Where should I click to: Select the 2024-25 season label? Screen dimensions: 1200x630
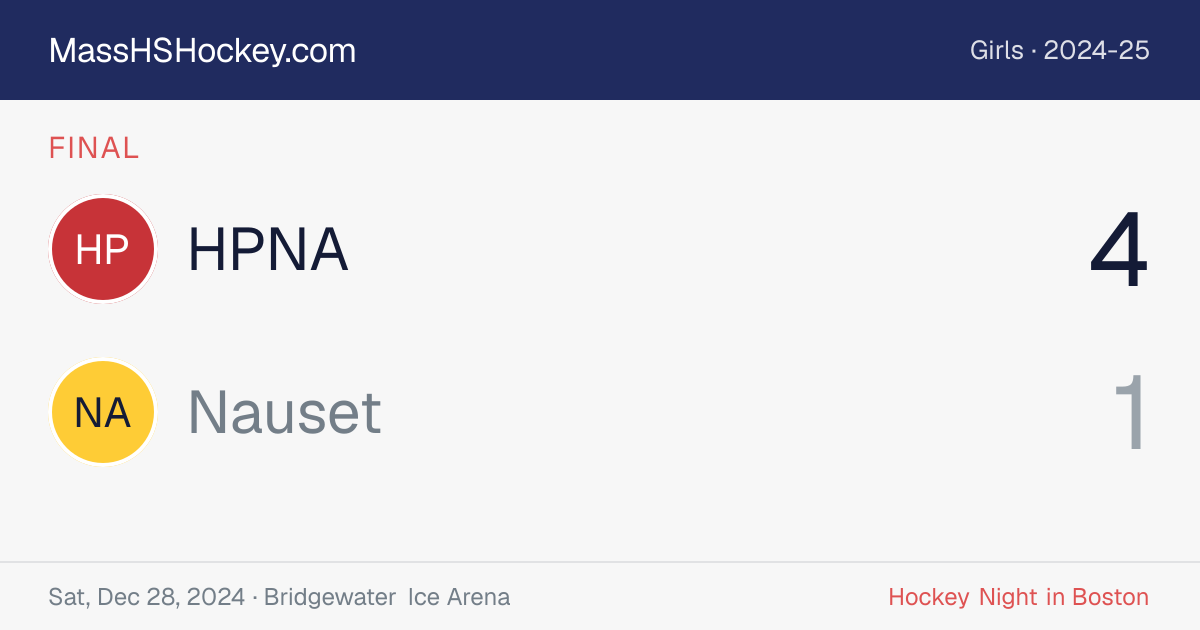point(1097,51)
